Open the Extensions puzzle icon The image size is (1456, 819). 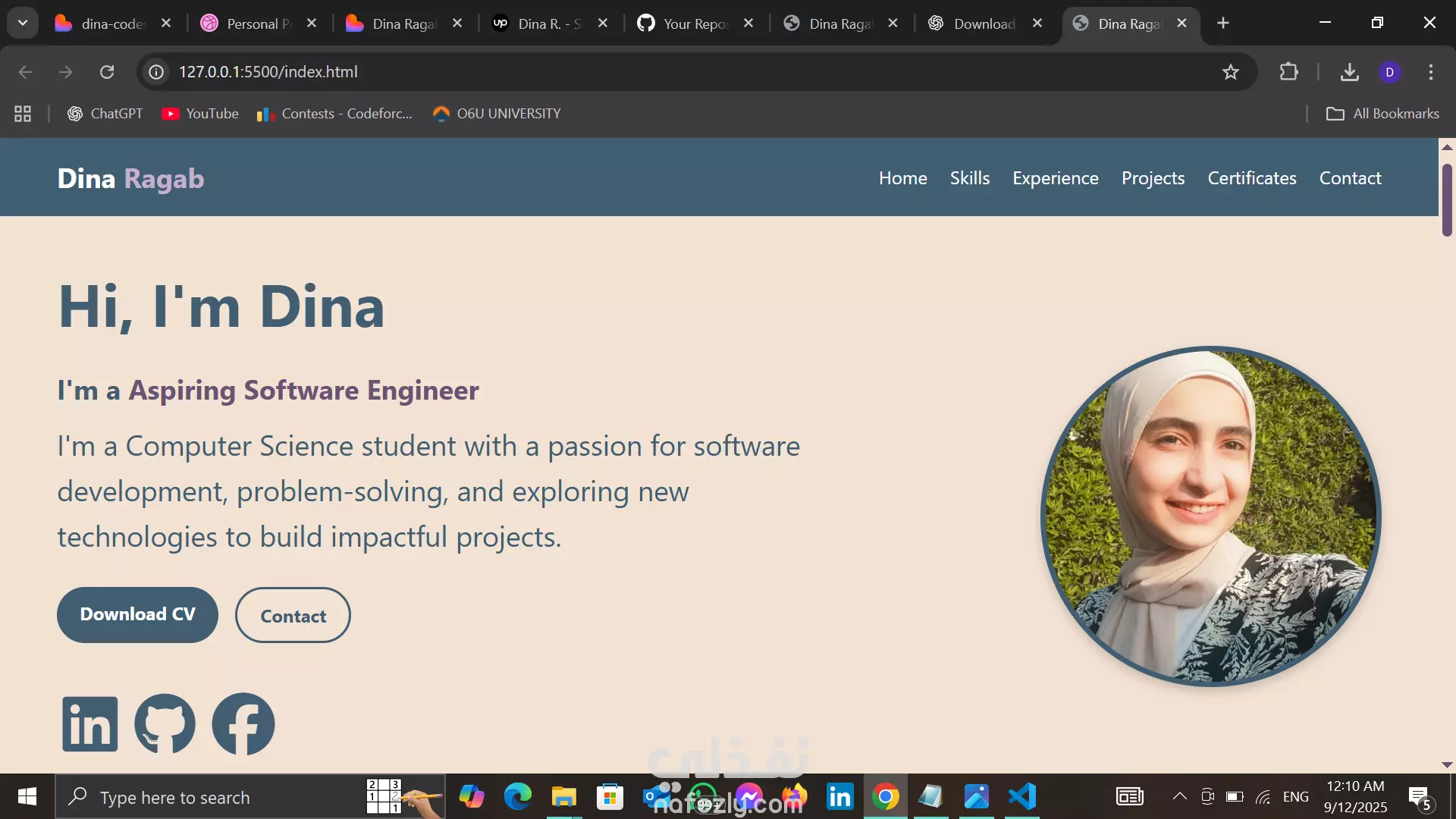1288,72
